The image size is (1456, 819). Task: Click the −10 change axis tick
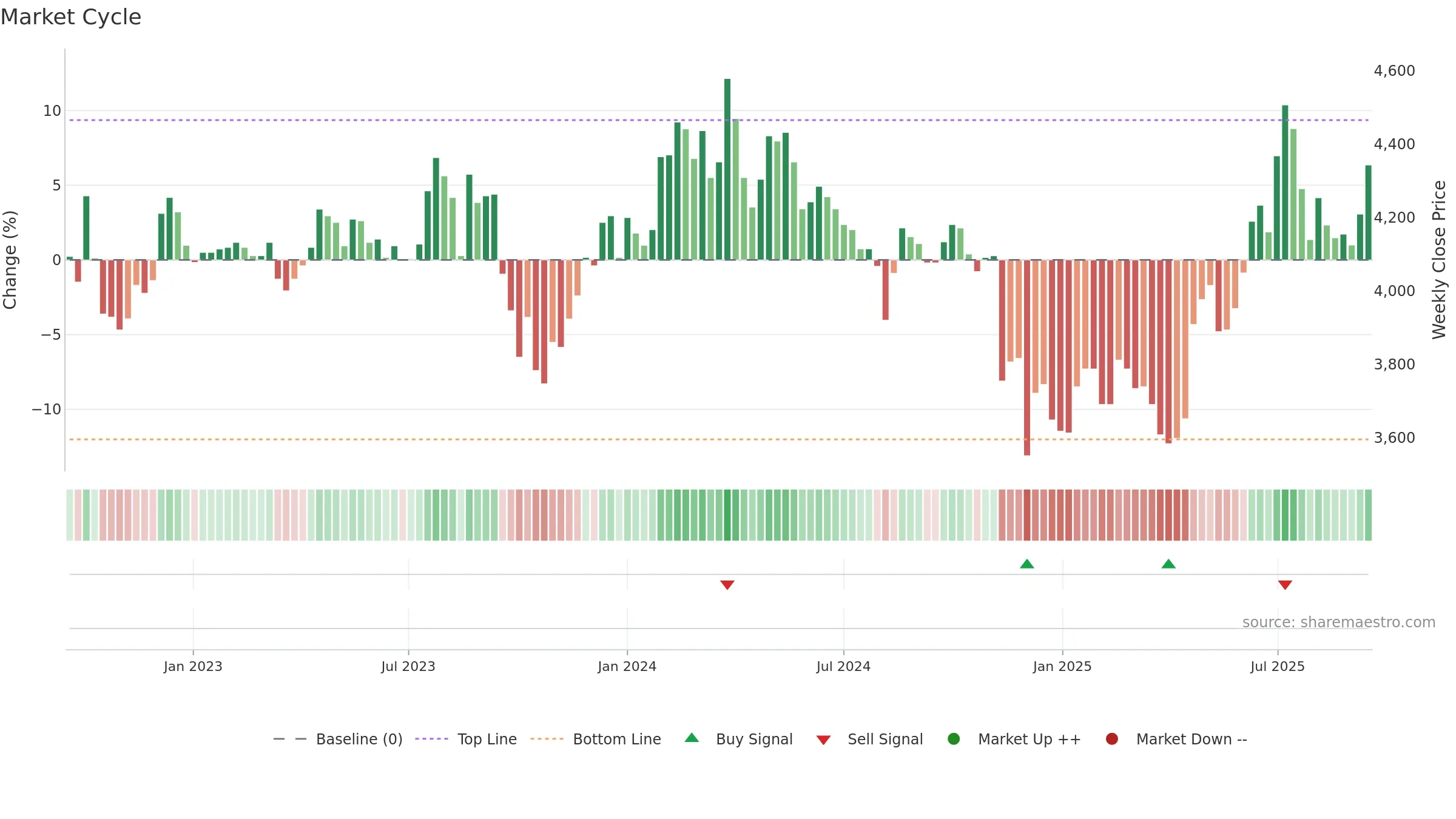[x=47, y=409]
